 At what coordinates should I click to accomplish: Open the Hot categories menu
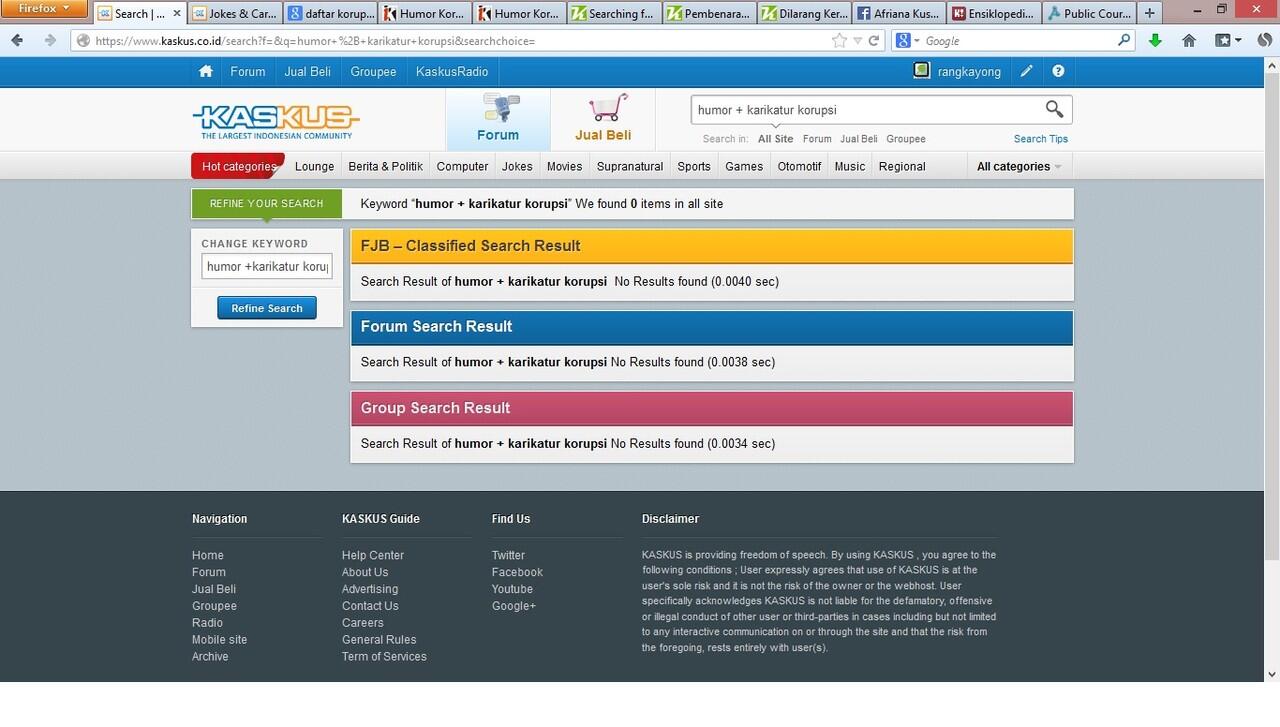coord(238,166)
